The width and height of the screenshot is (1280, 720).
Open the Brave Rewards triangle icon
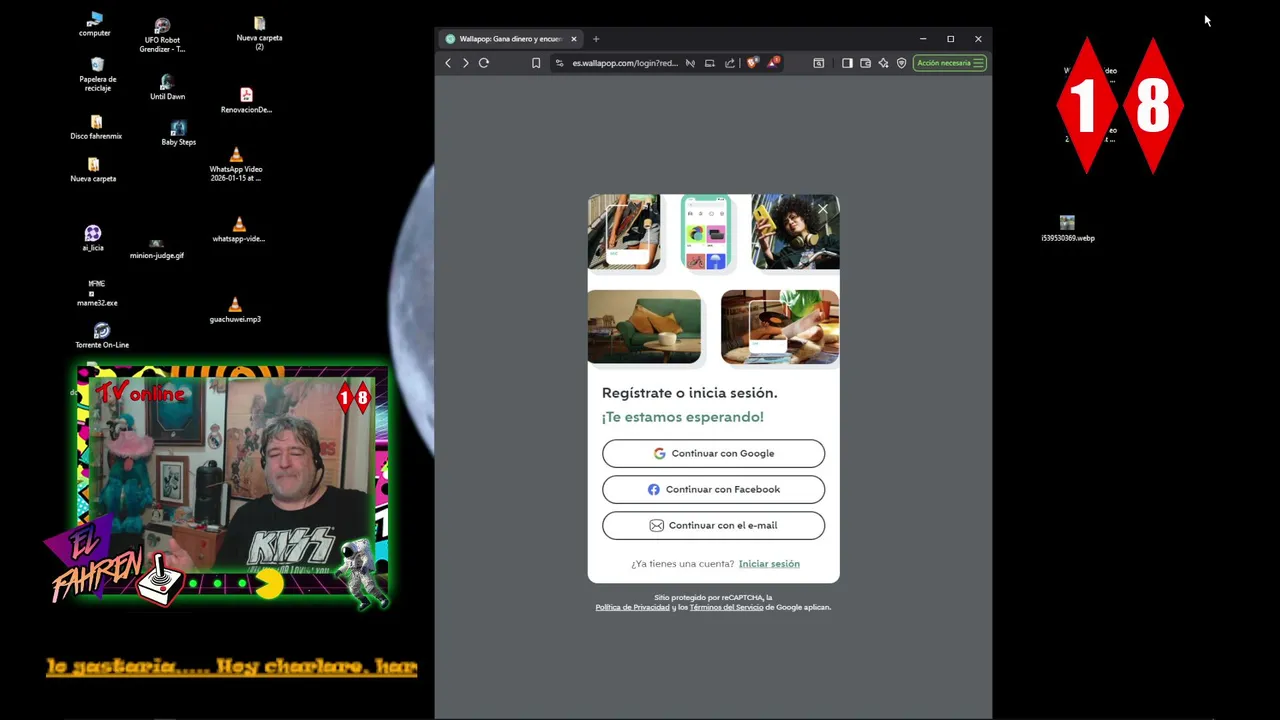click(772, 62)
